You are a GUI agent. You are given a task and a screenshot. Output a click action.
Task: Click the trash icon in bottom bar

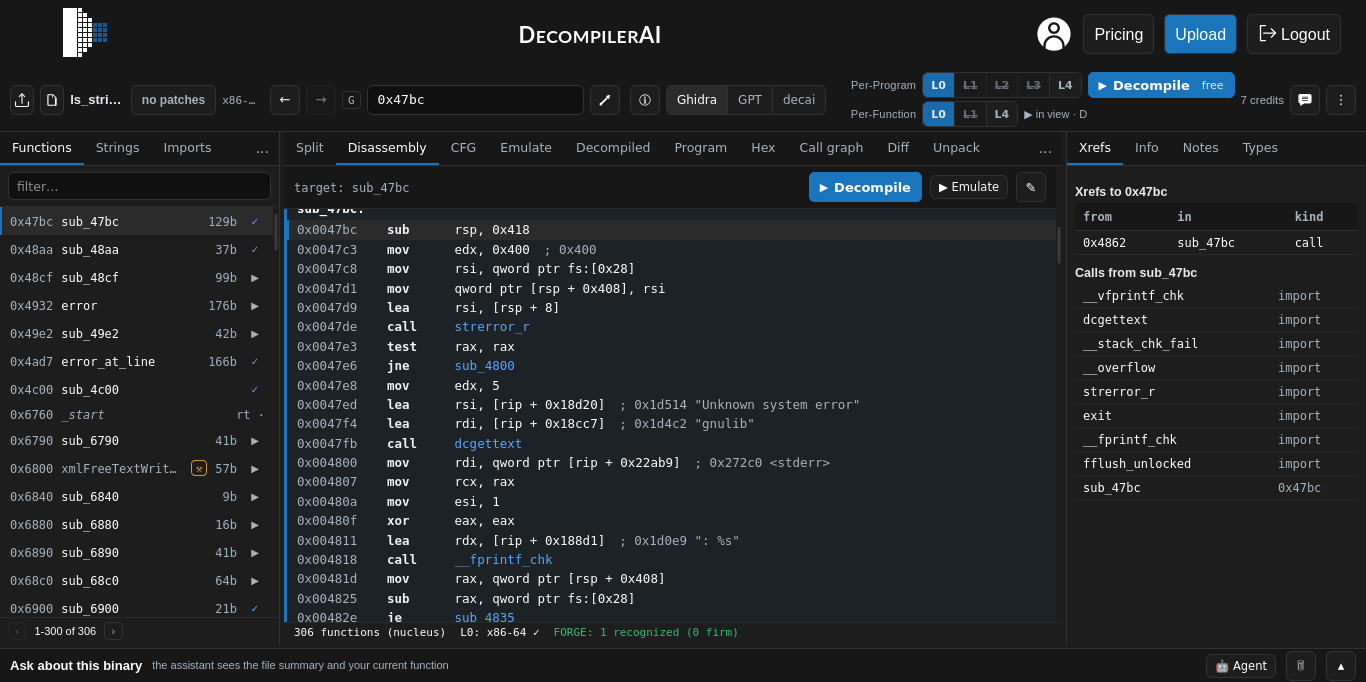[x=1301, y=666]
